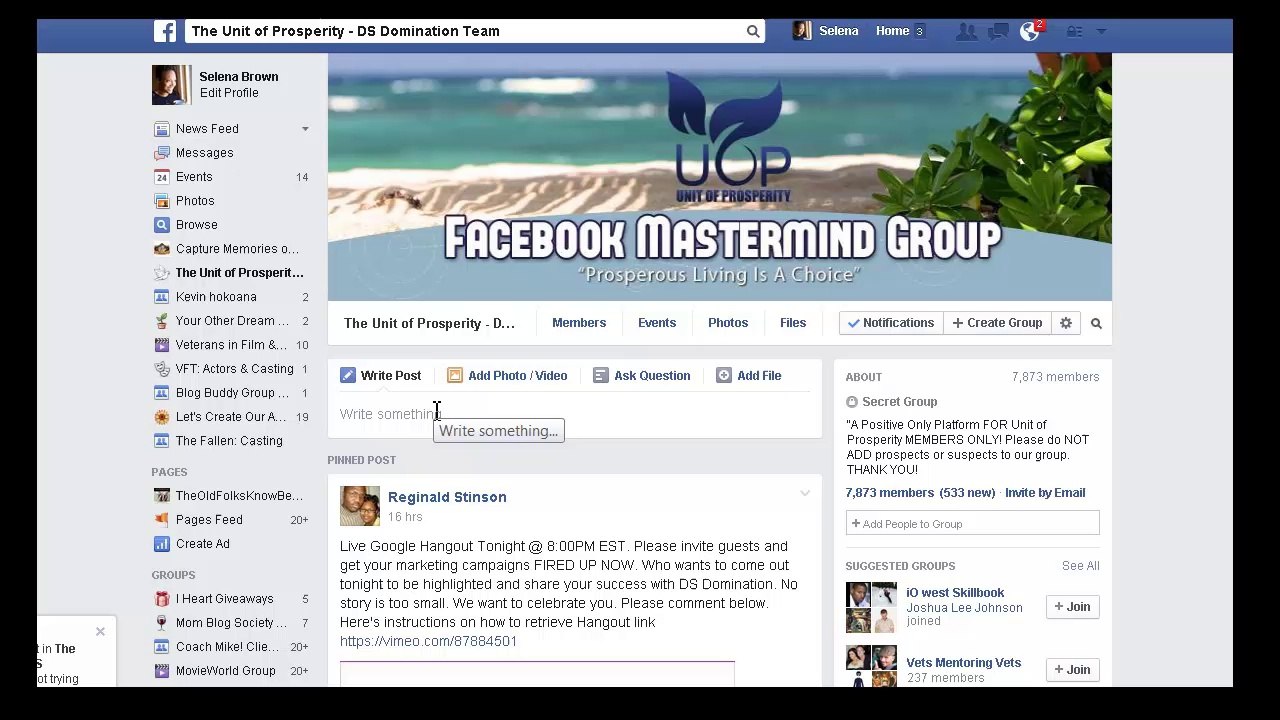Click Pages Feed icon
1280x720 pixels.
161,520
